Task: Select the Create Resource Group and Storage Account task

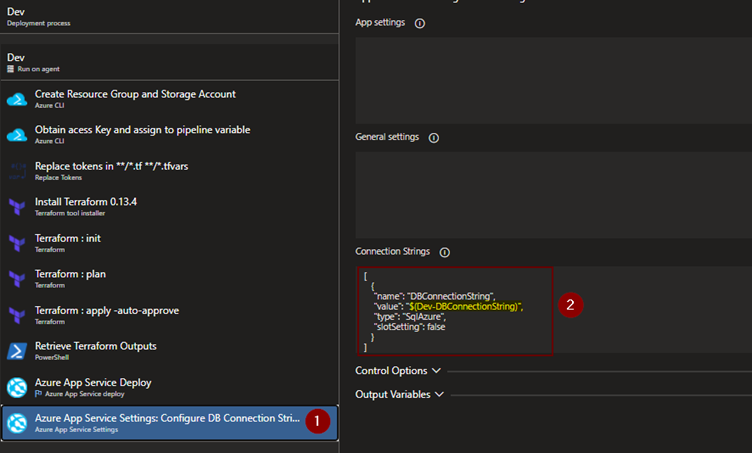Action: (170, 99)
